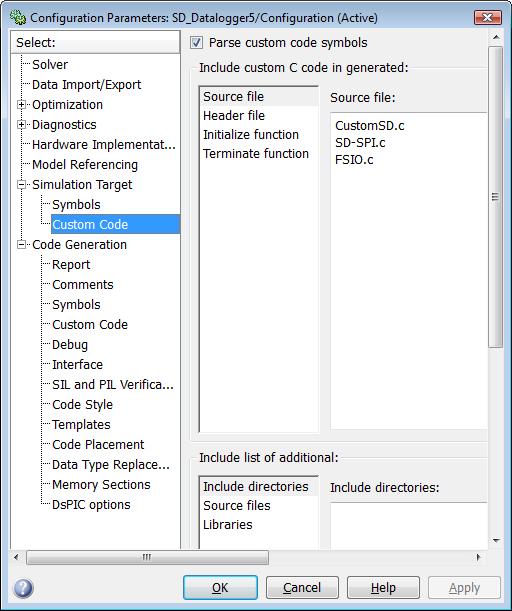Click the horizontal scrollbar thumb
The image size is (512, 611).
point(147,557)
